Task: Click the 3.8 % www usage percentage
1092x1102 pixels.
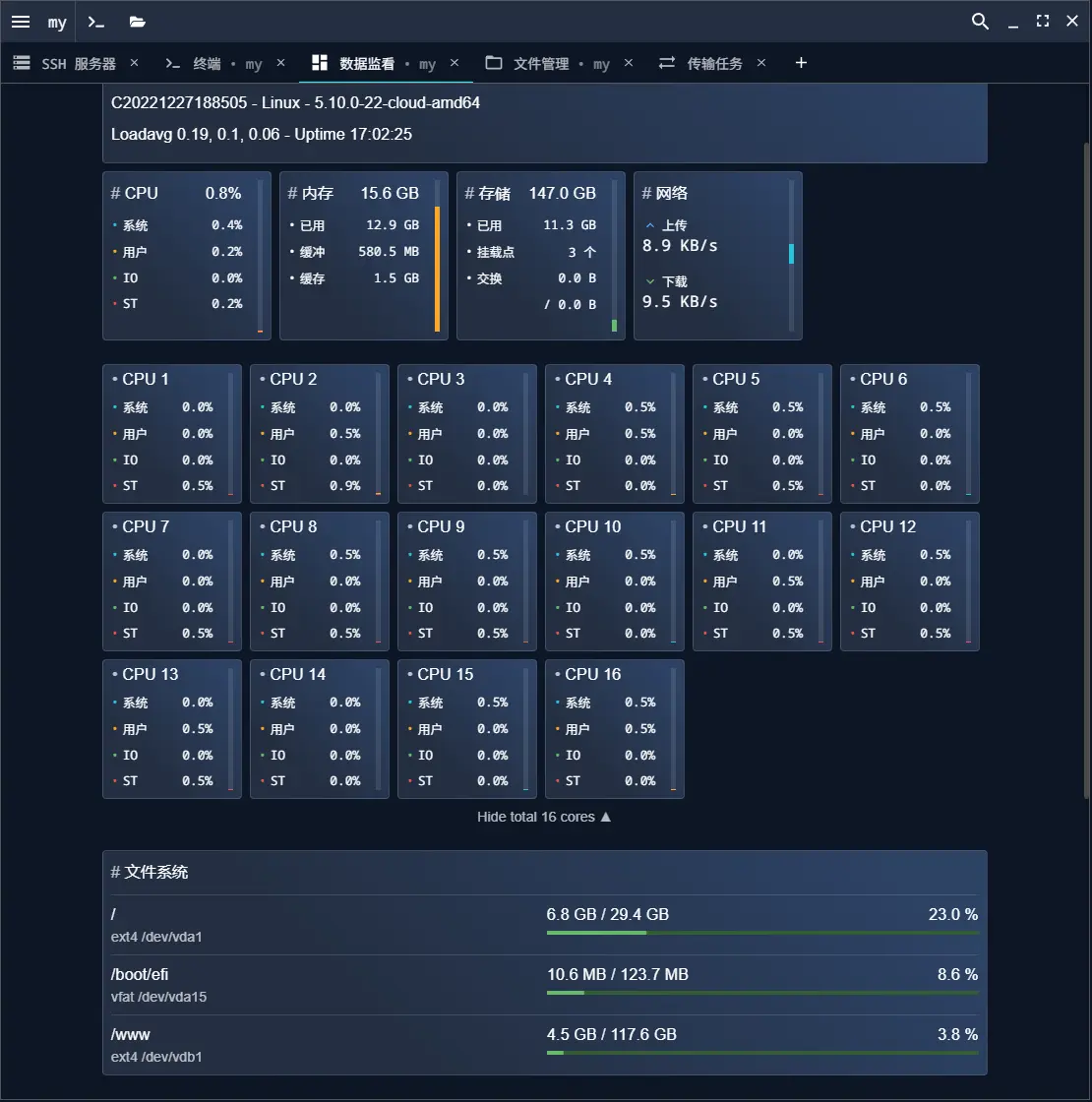Action: [x=957, y=1034]
